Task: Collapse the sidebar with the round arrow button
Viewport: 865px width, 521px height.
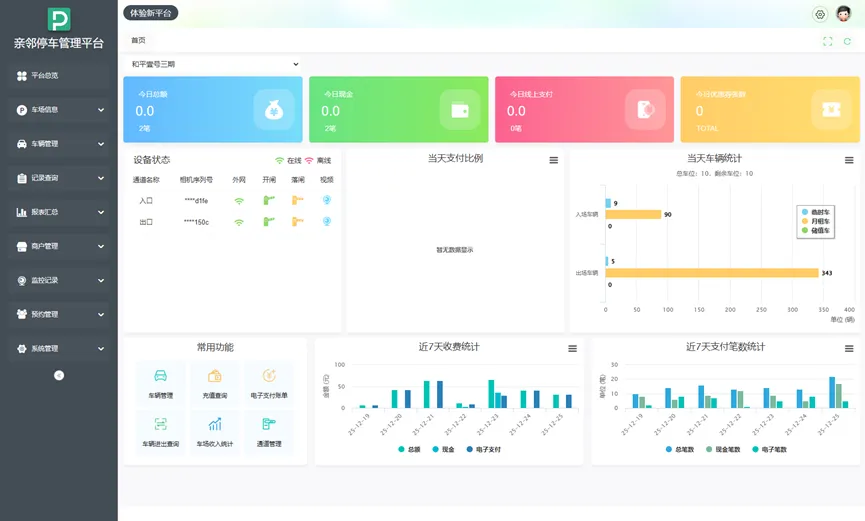Action: coord(59,375)
